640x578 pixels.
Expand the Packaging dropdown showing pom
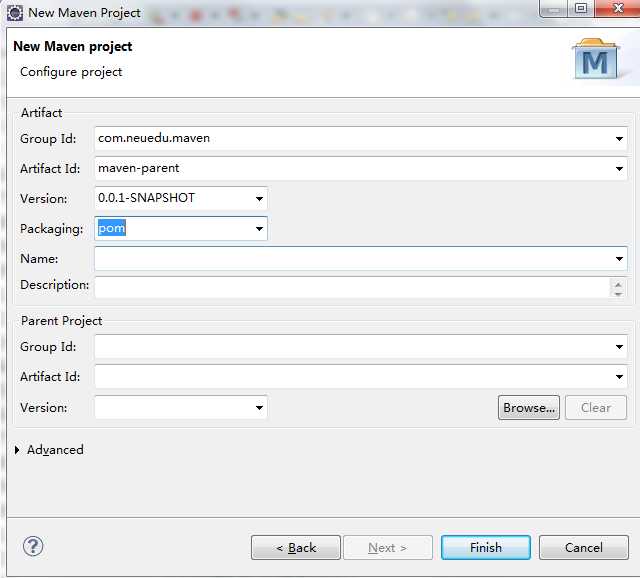pos(259,229)
